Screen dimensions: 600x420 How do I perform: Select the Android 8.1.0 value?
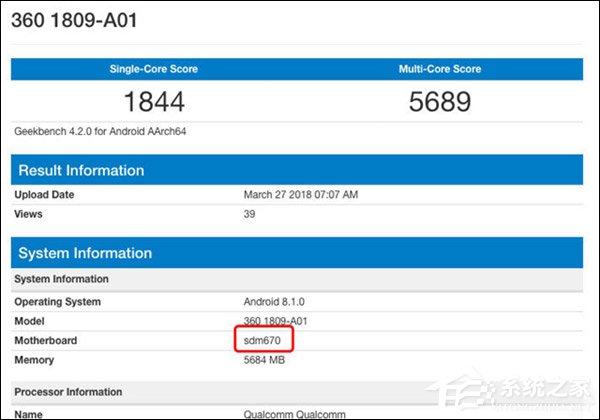coord(274,301)
